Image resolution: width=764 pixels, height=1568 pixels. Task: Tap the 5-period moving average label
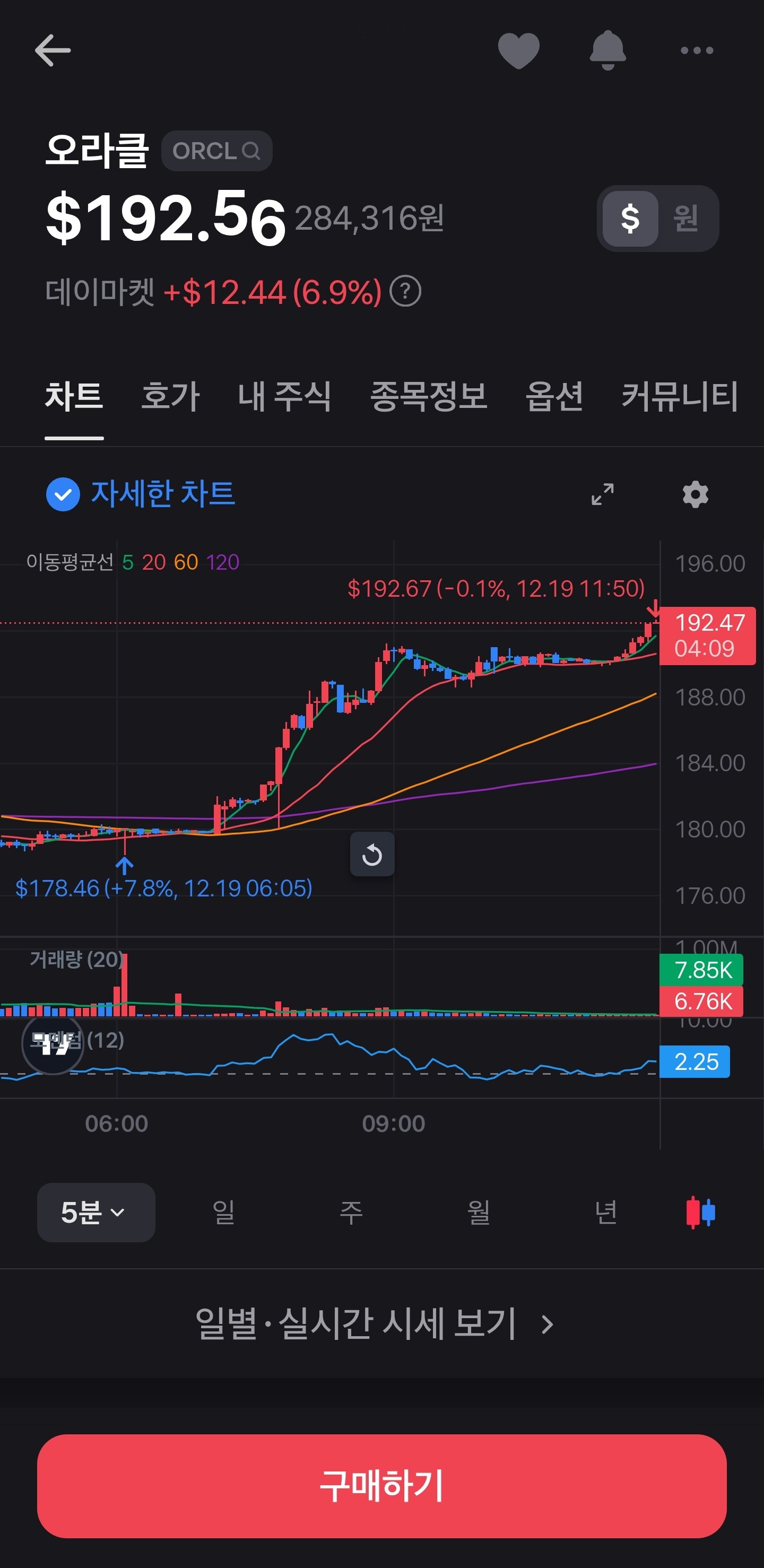[128, 562]
